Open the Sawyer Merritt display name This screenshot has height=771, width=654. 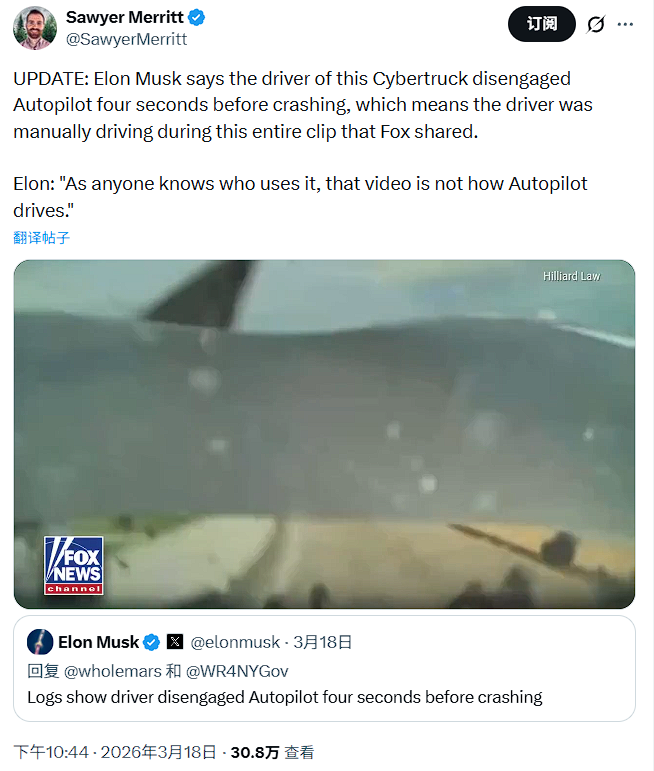[x=125, y=18]
